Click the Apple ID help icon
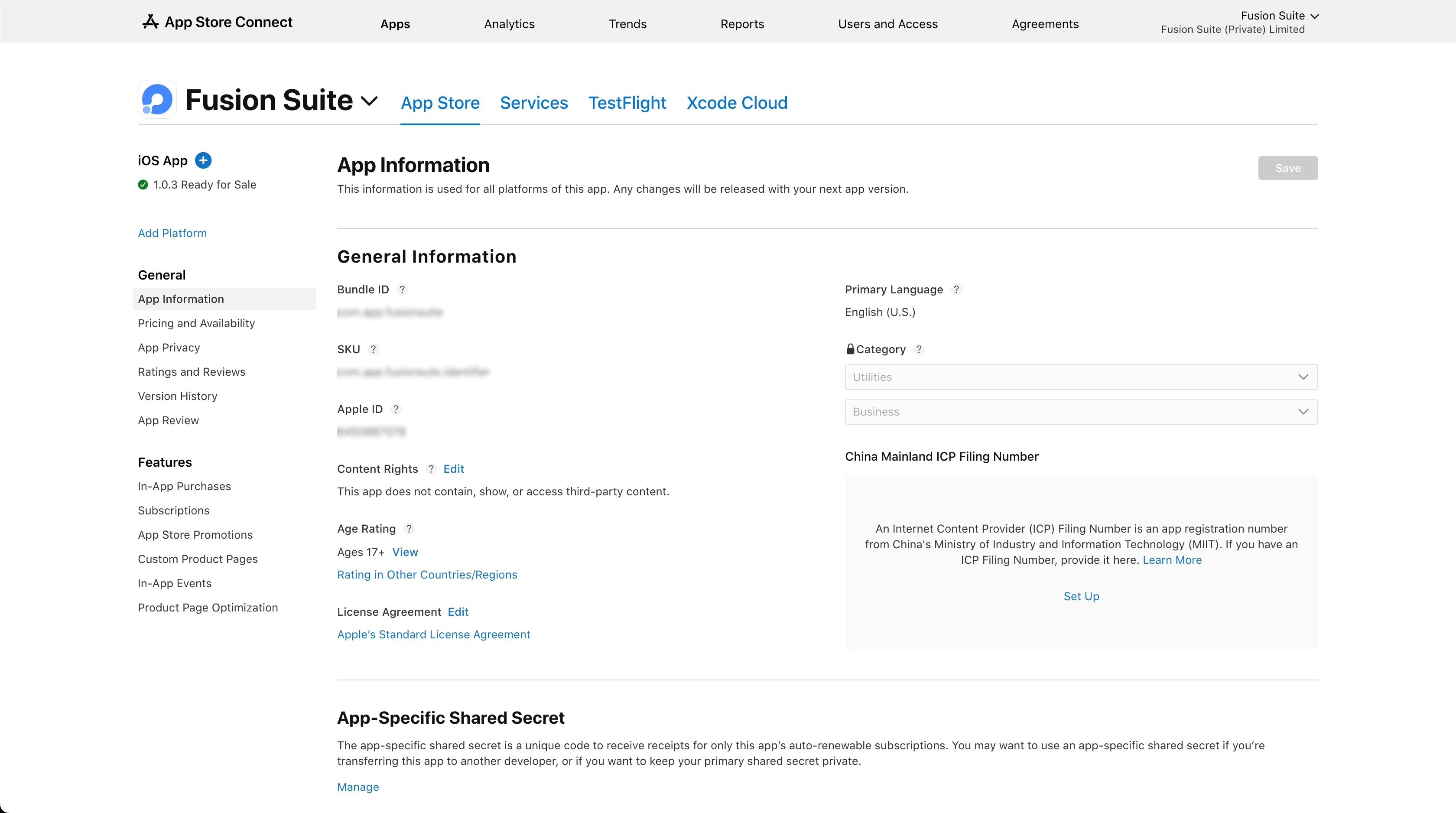1456x813 pixels. 396,409
